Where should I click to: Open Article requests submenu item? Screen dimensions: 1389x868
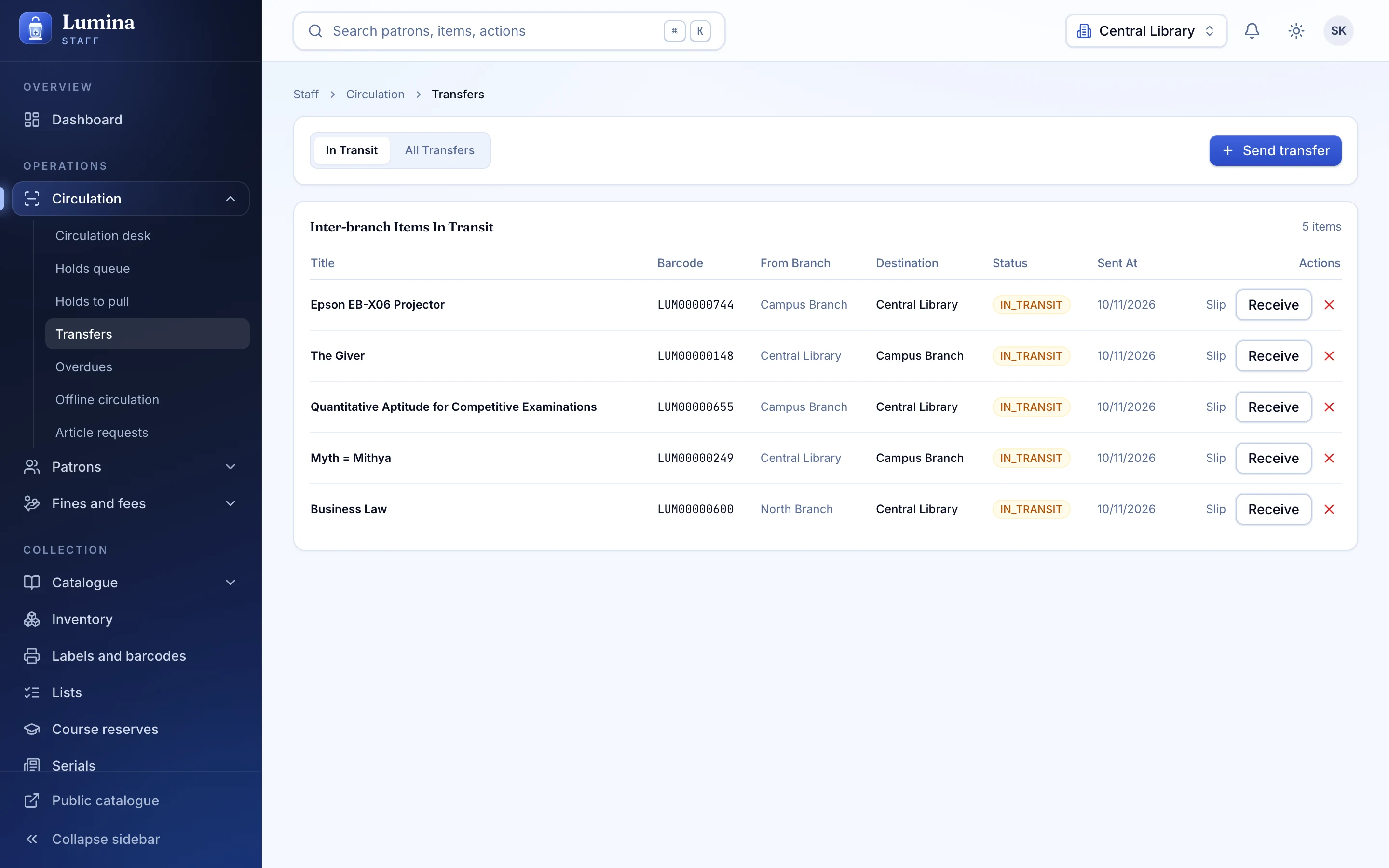[148, 432]
